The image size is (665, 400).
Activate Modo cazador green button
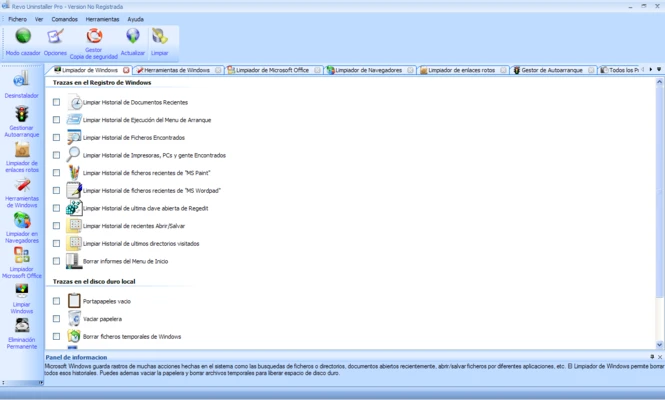click(23, 36)
